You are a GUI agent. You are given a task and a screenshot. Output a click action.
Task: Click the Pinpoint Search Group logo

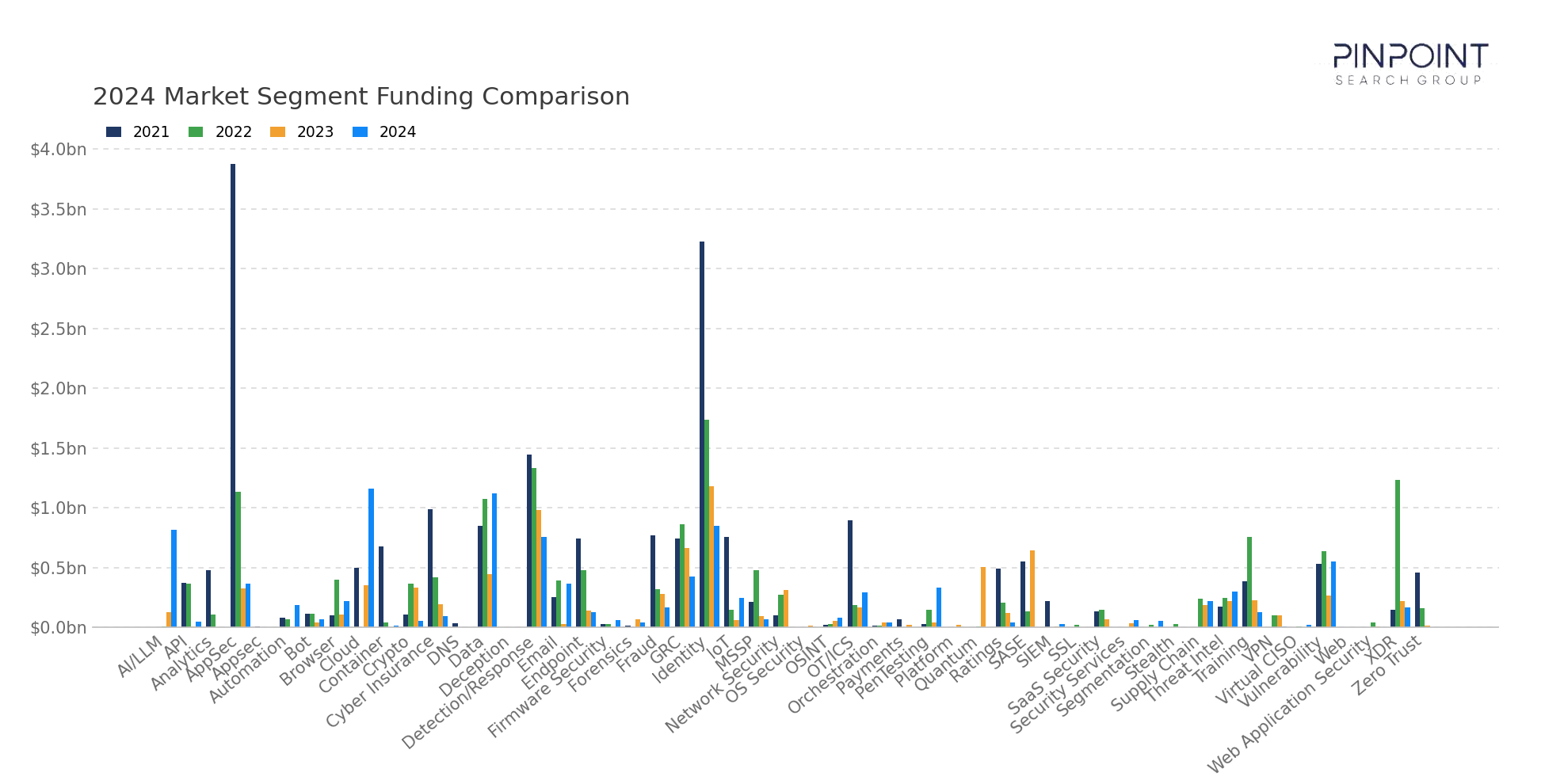[x=1411, y=64]
